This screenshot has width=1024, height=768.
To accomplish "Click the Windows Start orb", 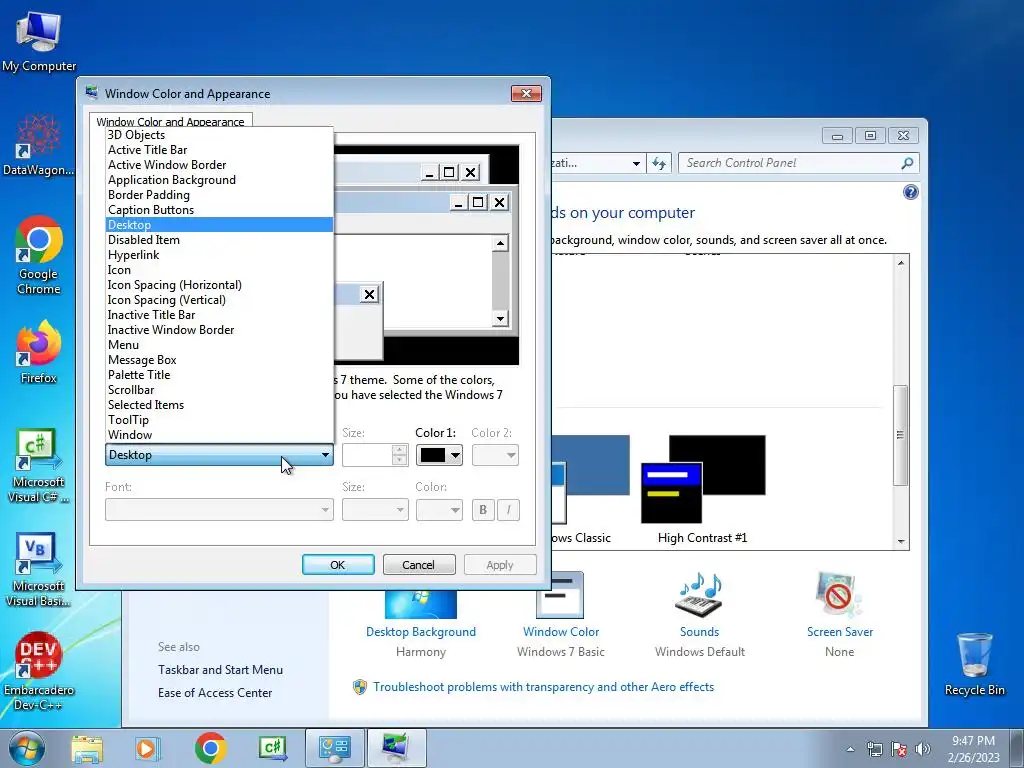I will point(27,748).
